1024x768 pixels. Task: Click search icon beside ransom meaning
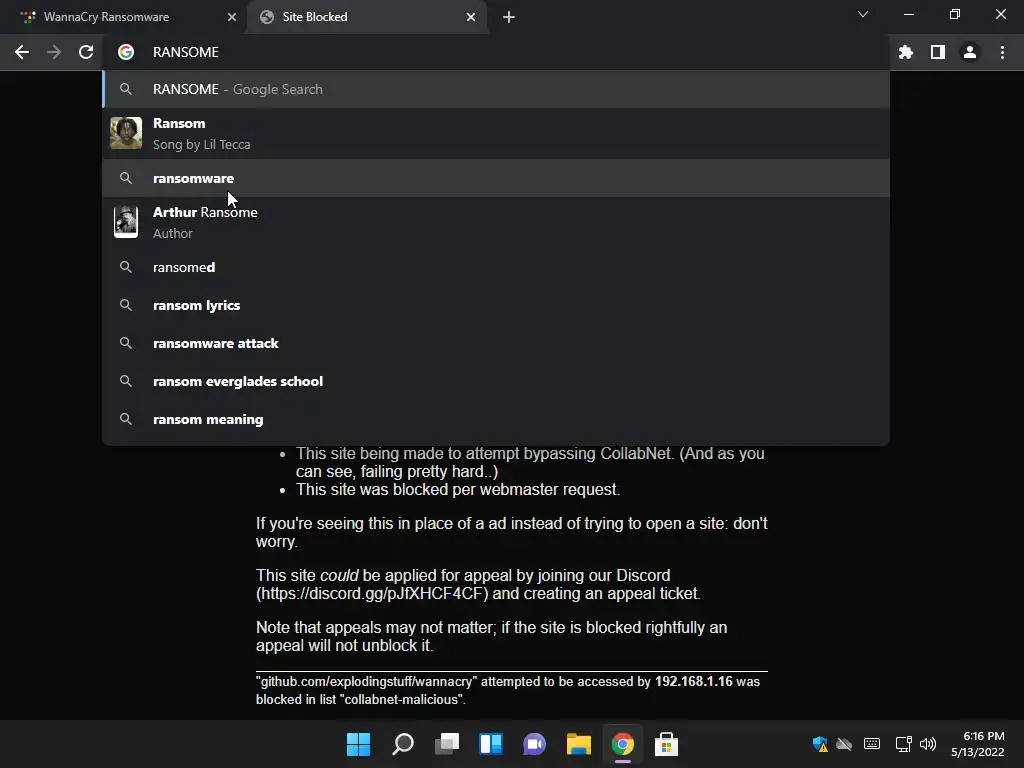(x=126, y=419)
